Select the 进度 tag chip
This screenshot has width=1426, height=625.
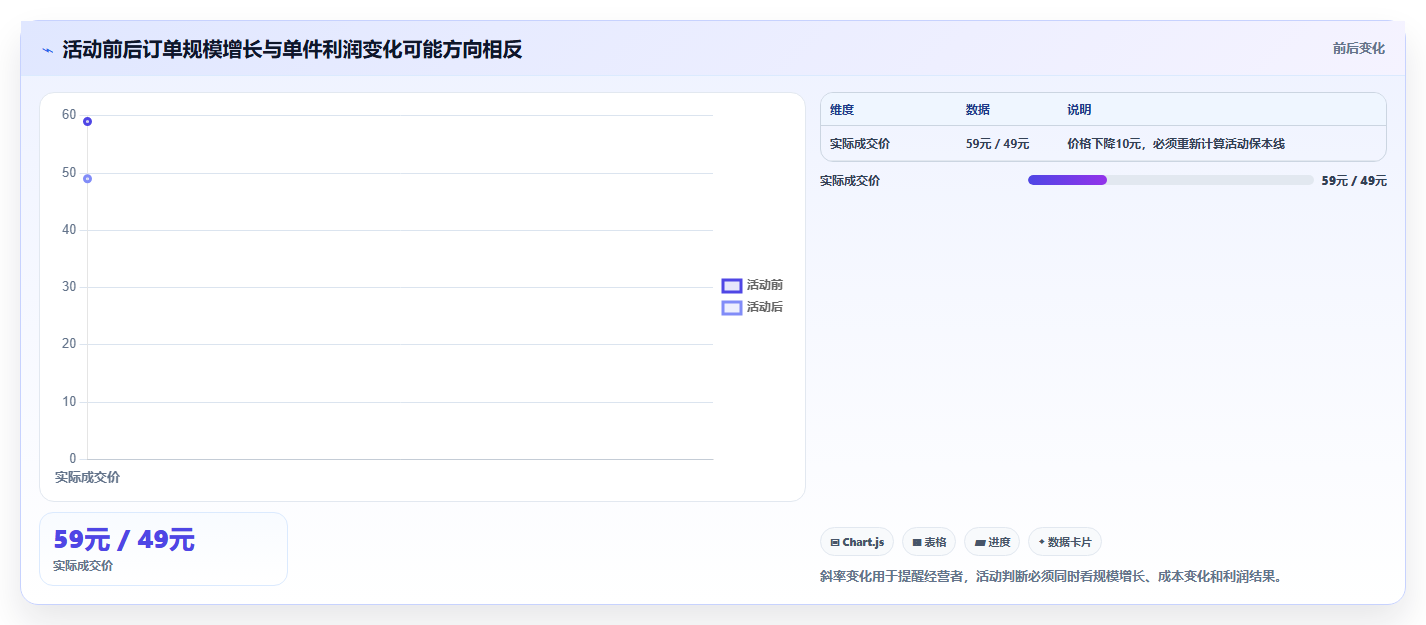pyautogui.click(x=992, y=542)
